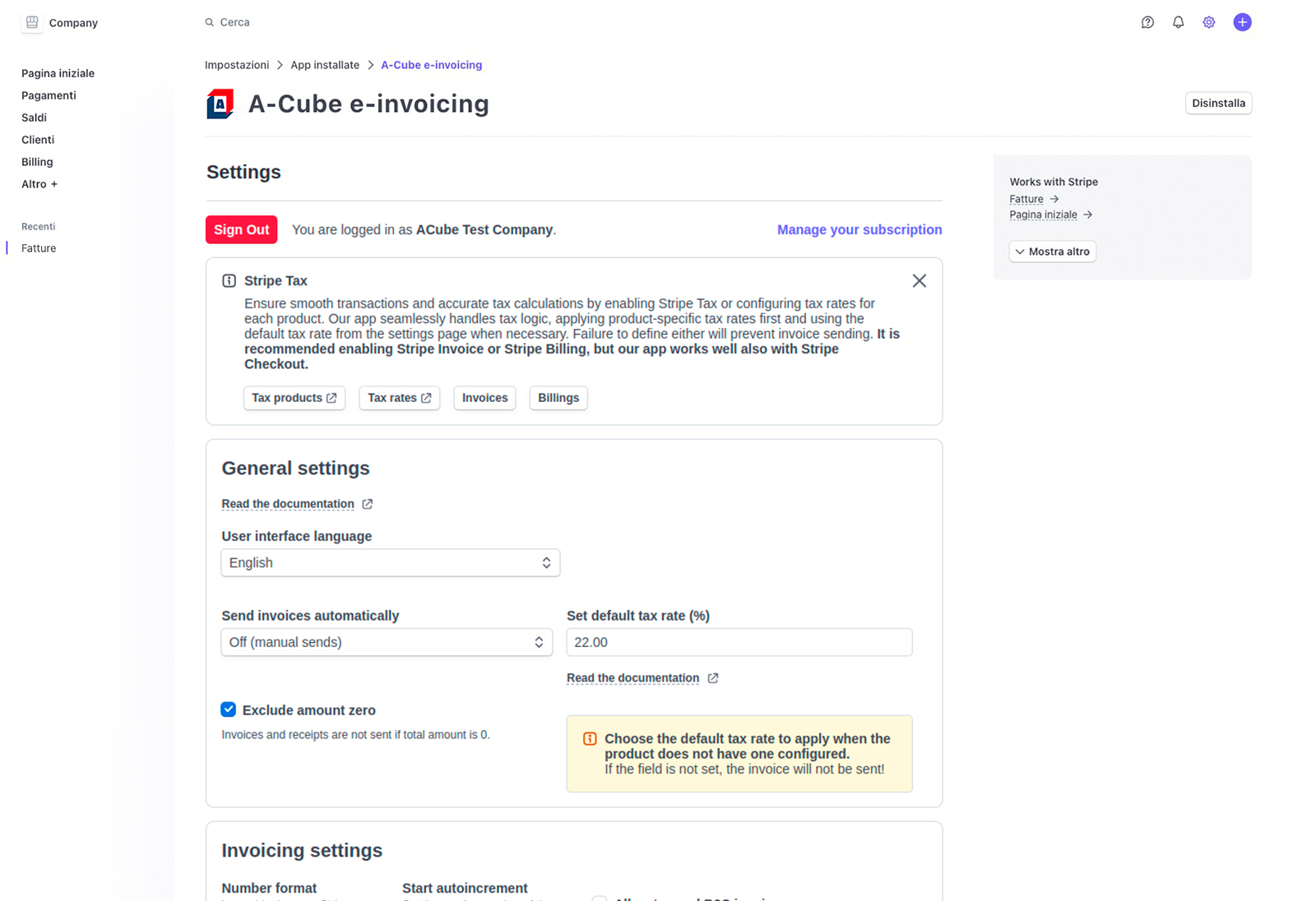Check the Allow to send B2C invoicing box

click(x=600, y=898)
